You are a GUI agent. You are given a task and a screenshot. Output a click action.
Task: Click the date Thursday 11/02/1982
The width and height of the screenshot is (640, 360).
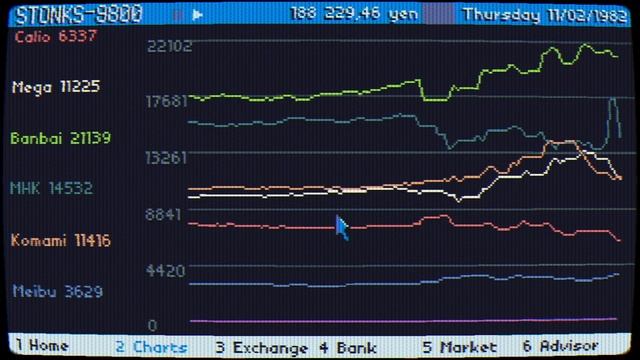click(x=545, y=15)
